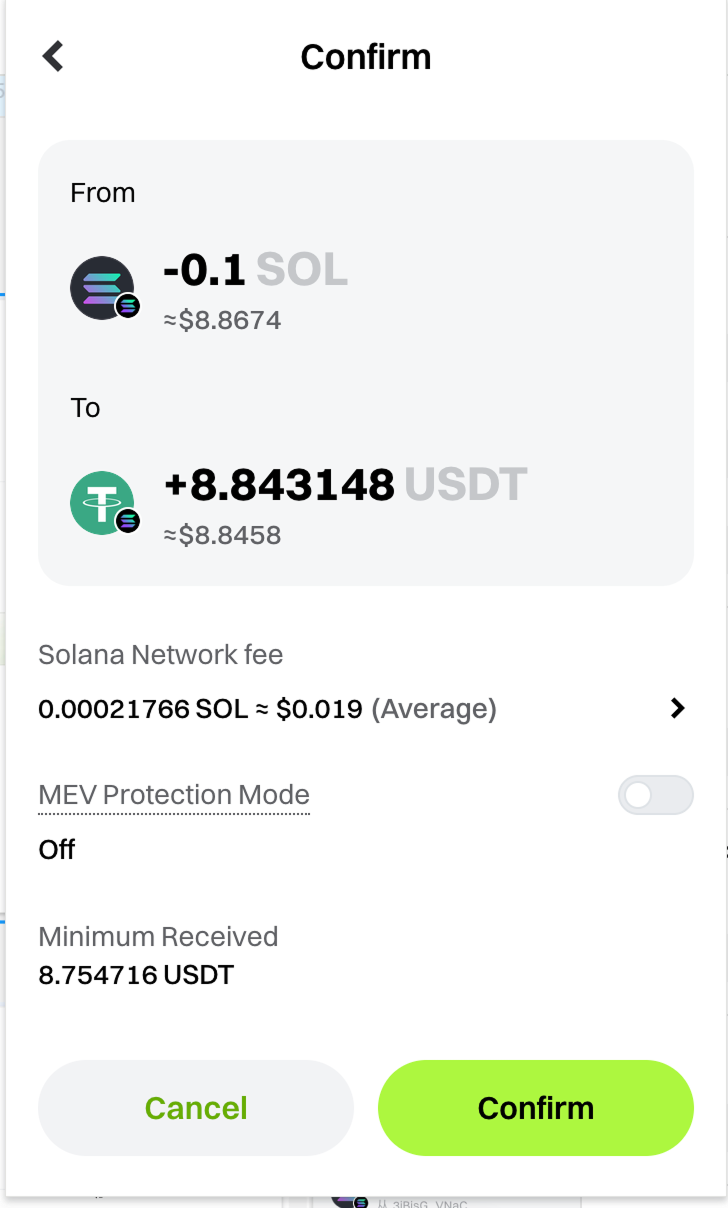The image size is (728, 1208).
Task: Click the Confirm page title
Action: [x=365, y=57]
